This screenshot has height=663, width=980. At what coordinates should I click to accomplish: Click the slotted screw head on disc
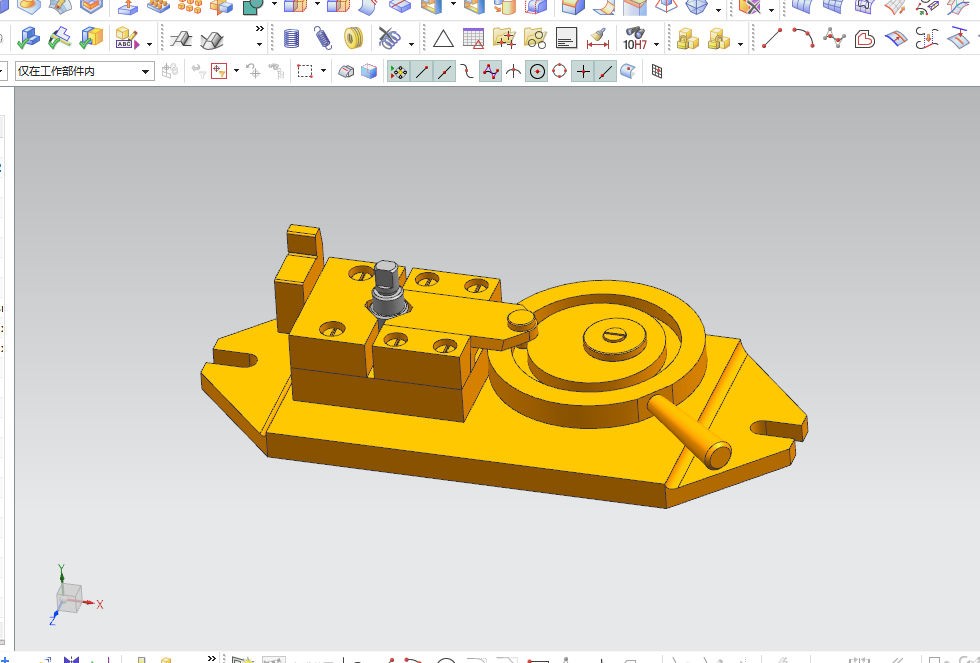point(614,336)
